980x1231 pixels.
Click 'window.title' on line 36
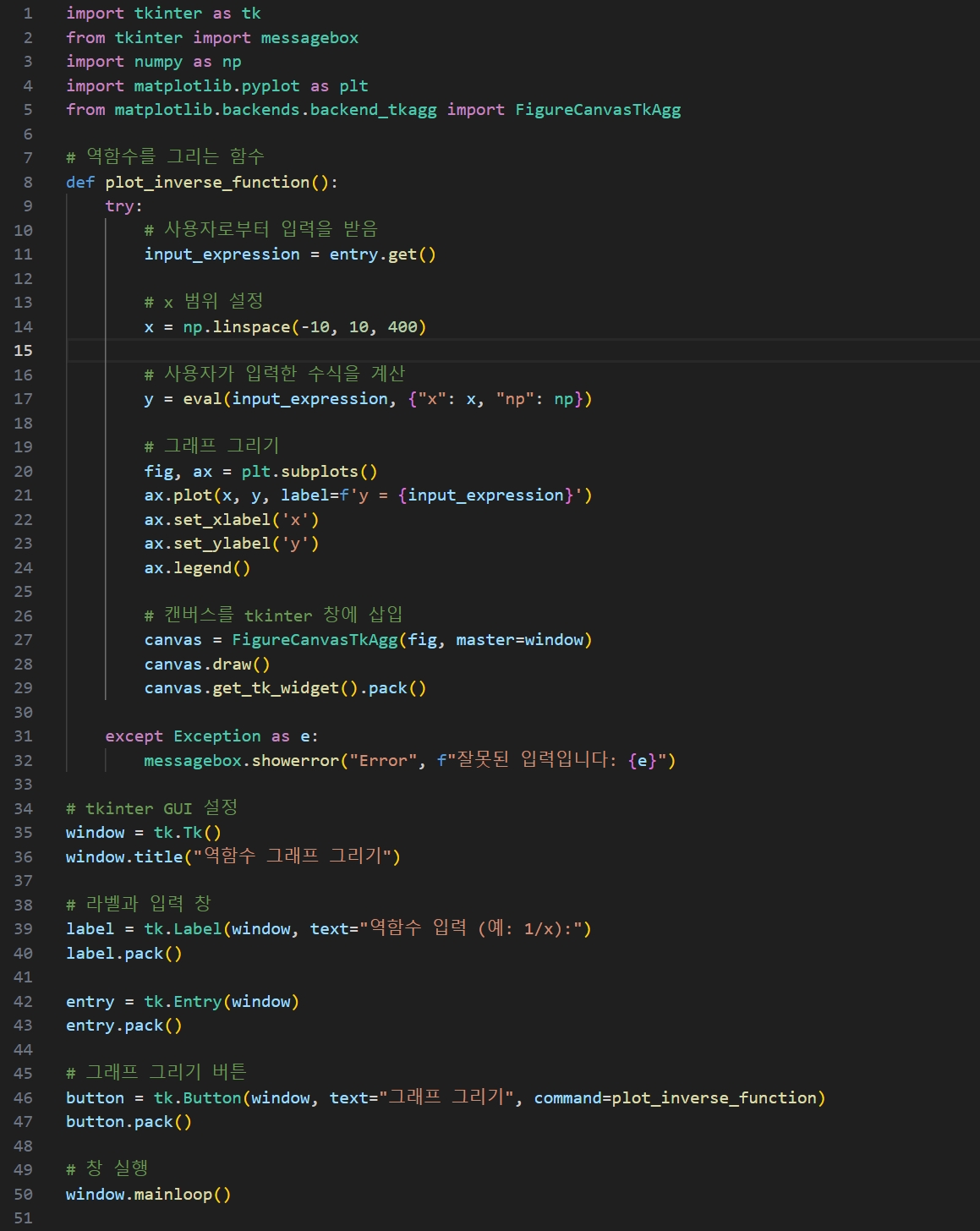click(x=124, y=857)
